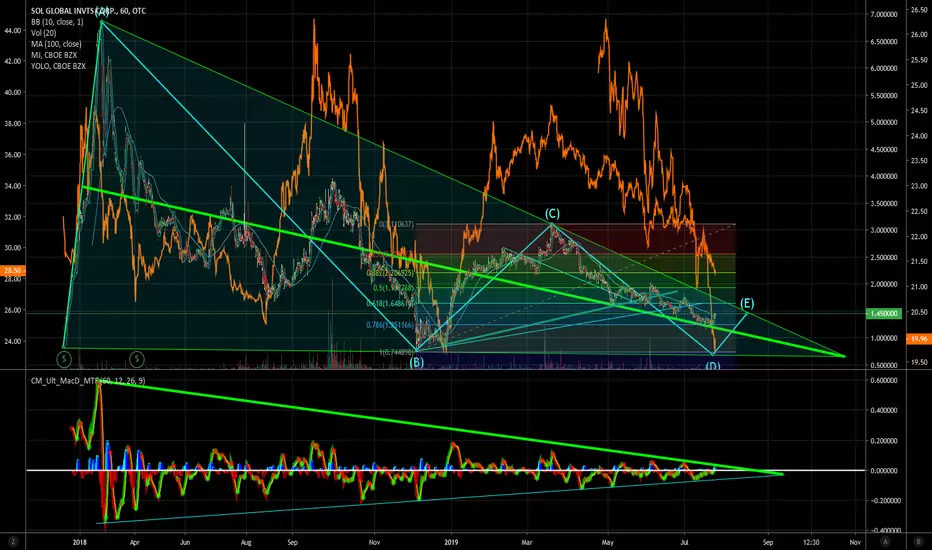Toggle the B scale button at bottom right
This screenshot has height=550, width=932.
tap(918, 542)
